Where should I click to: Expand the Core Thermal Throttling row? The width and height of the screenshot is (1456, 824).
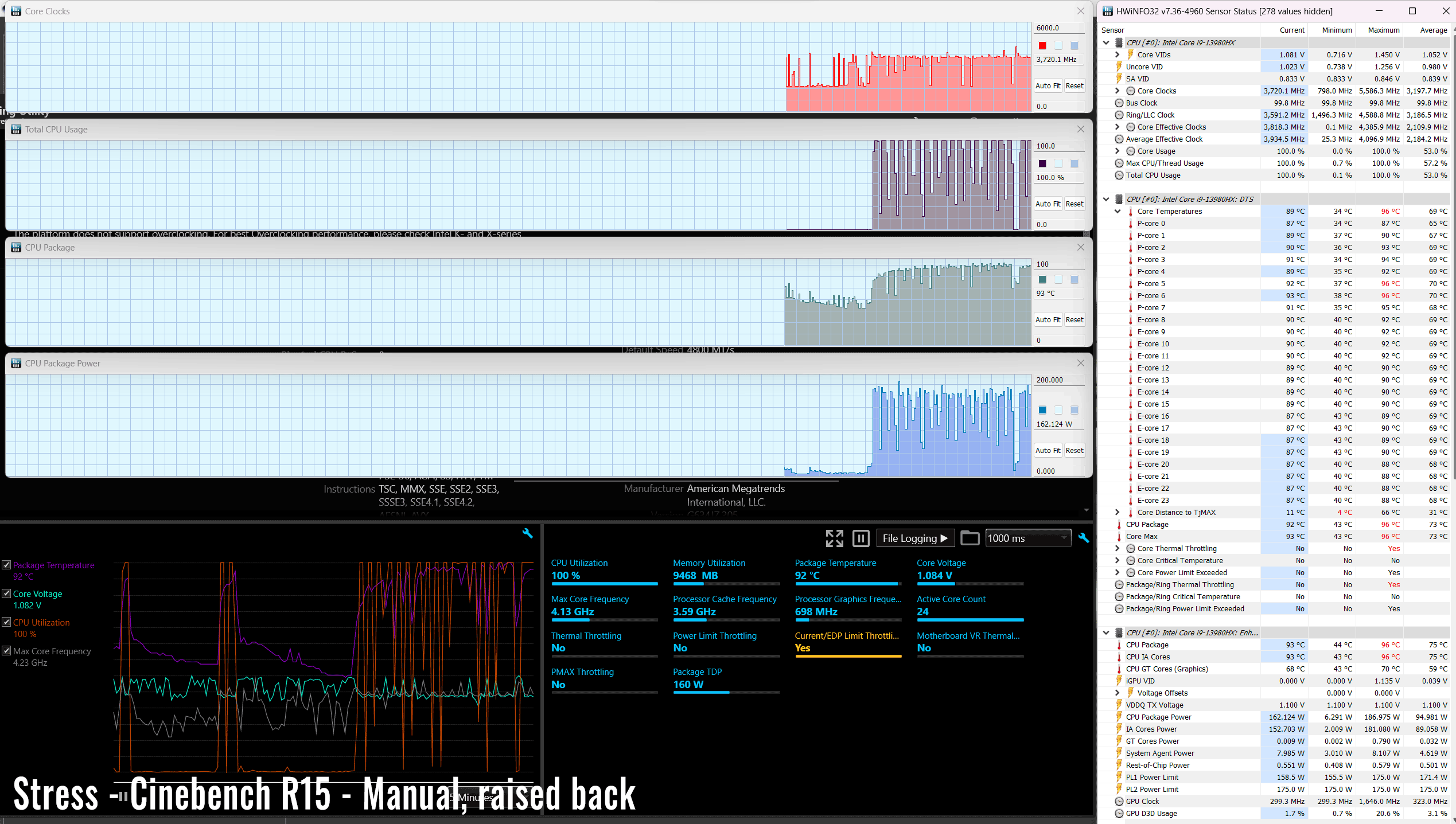(1117, 549)
